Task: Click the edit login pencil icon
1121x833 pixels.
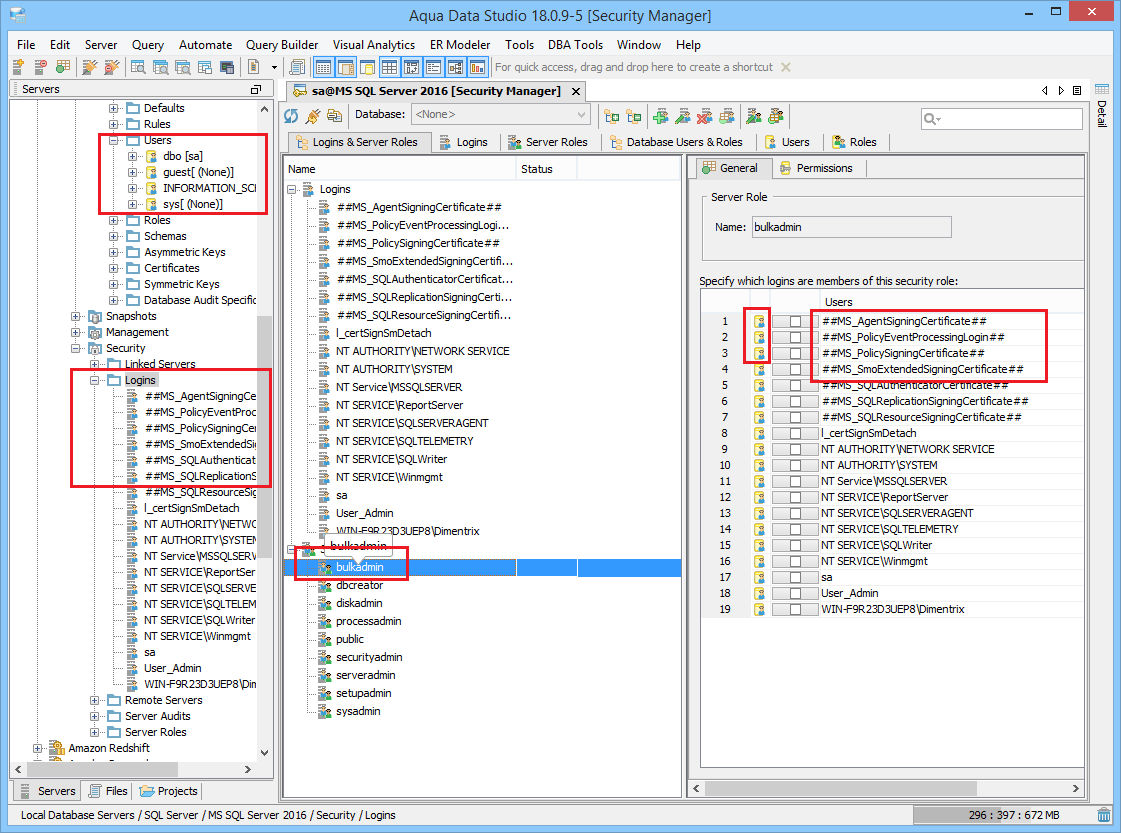Action: (683, 116)
